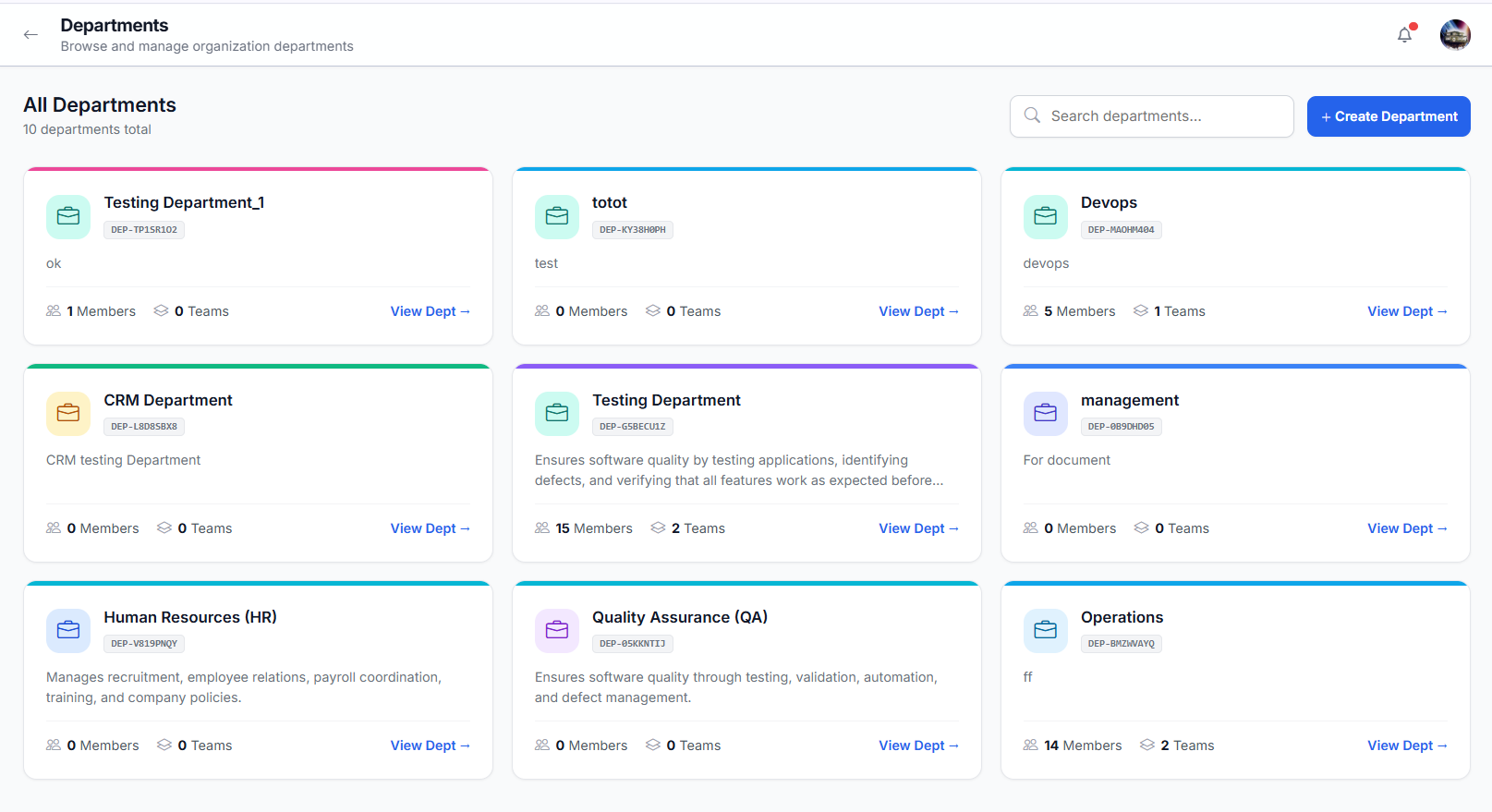Click the search magnifier icon
Screen dimensions: 1492x812
[1032, 115]
